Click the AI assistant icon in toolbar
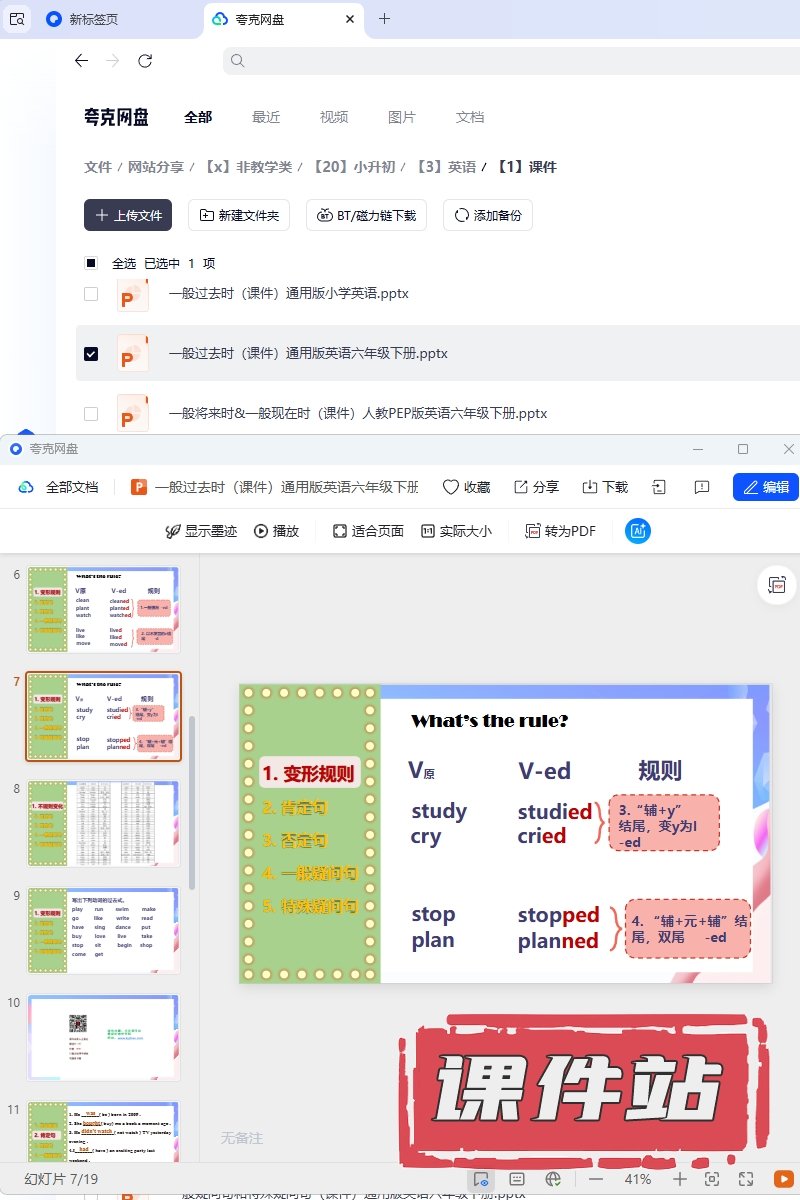 point(638,531)
